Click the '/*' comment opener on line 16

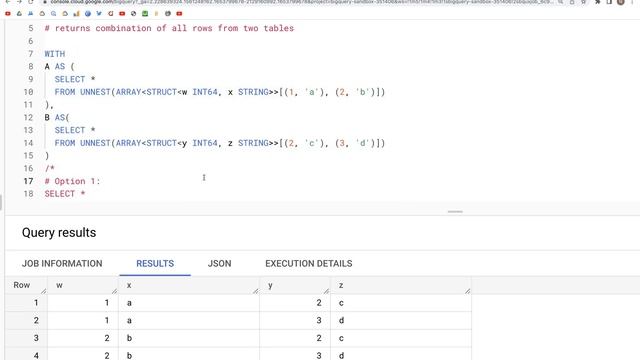pyautogui.click(x=49, y=168)
